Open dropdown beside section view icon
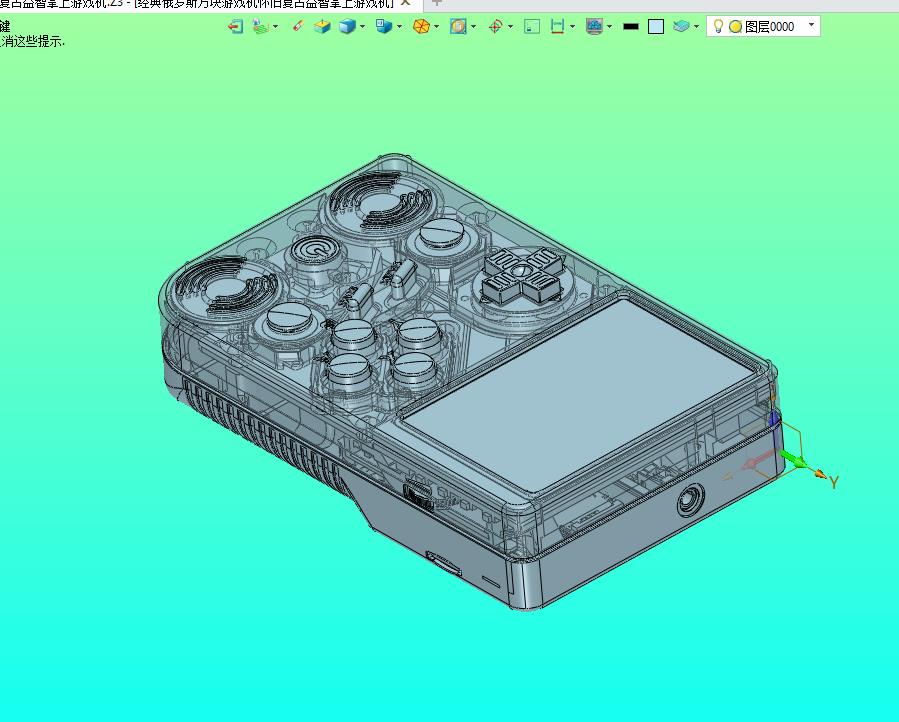The height and width of the screenshot is (722, 899). pyautogui.click(x=474, y=26)
